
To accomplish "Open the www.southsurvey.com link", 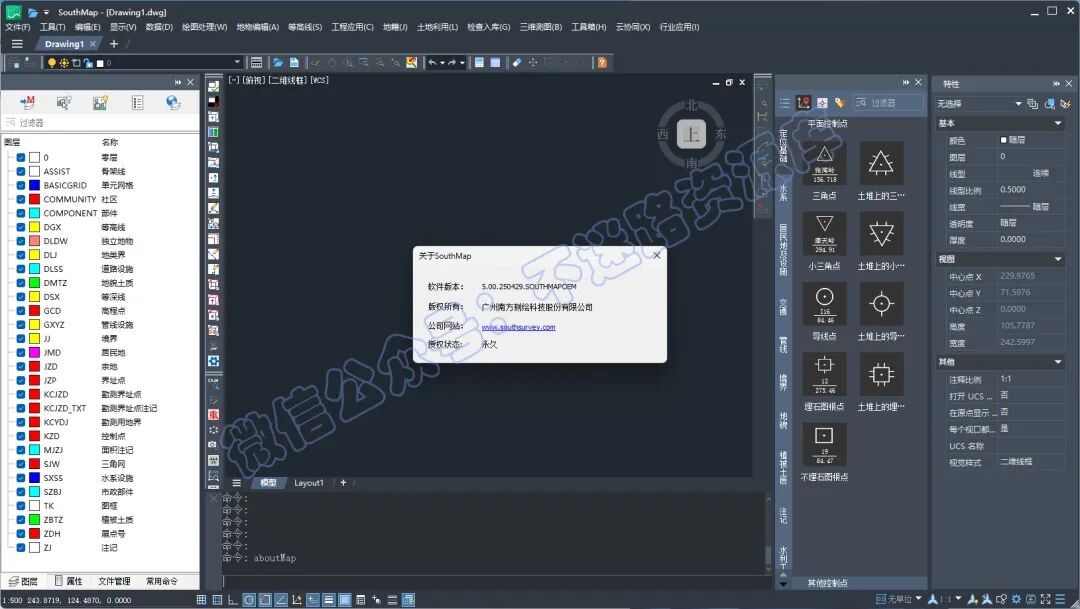I will pos(518,327).
